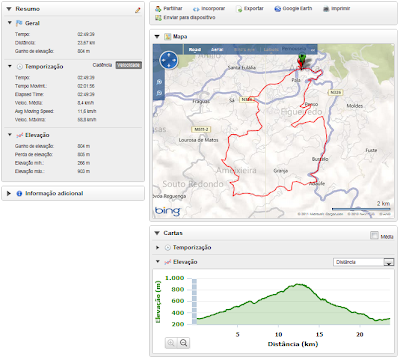The height and width of the screenshot is (360, 400).
Task: Expand Temporização chart in Cartas
Action: tap(158, 247)
